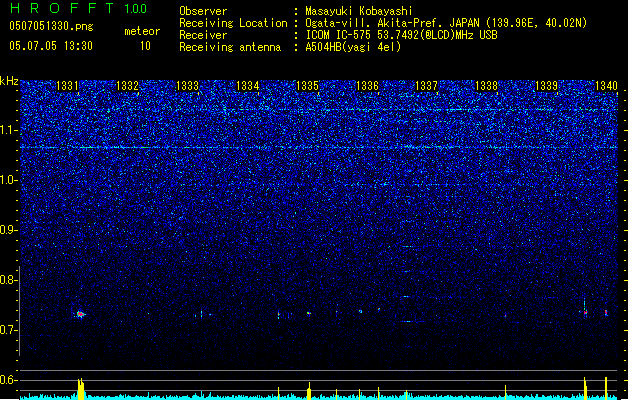Select the 1331 time marker
Screen dimensions: 629x400
(x=67, y=86)
